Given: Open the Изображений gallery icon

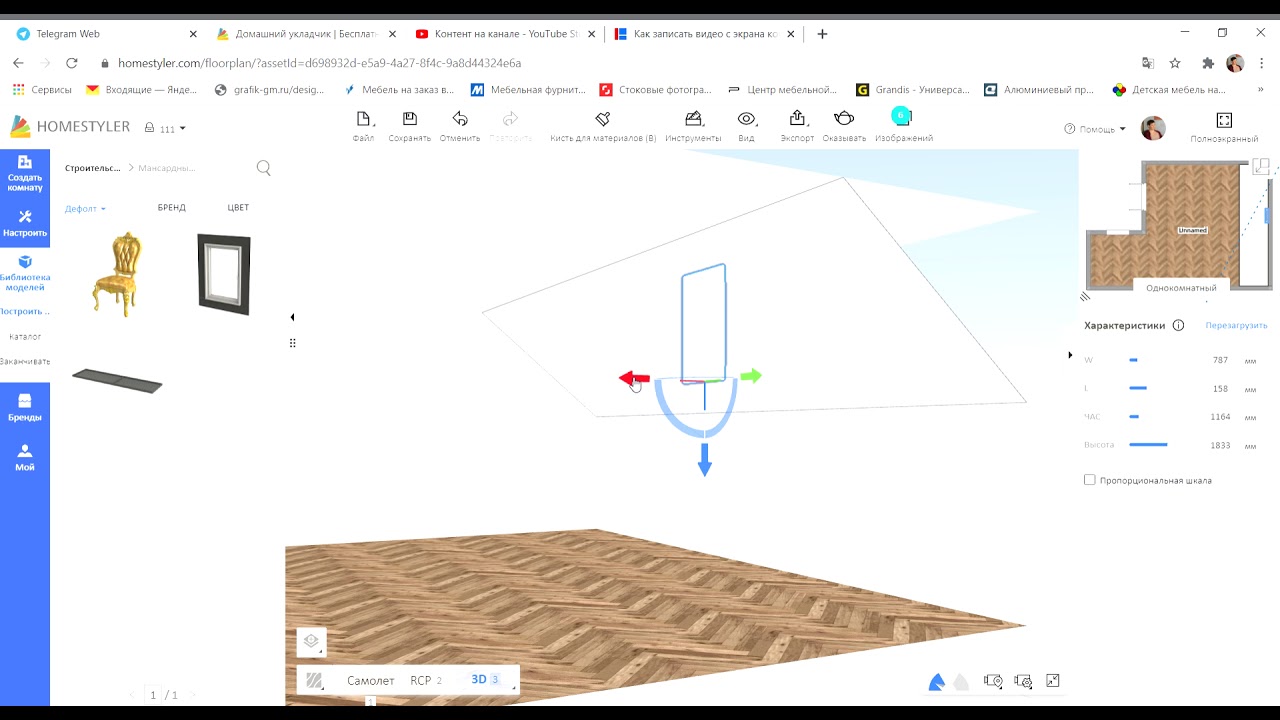Looking at the screenshot, I should tap(901, 116).
